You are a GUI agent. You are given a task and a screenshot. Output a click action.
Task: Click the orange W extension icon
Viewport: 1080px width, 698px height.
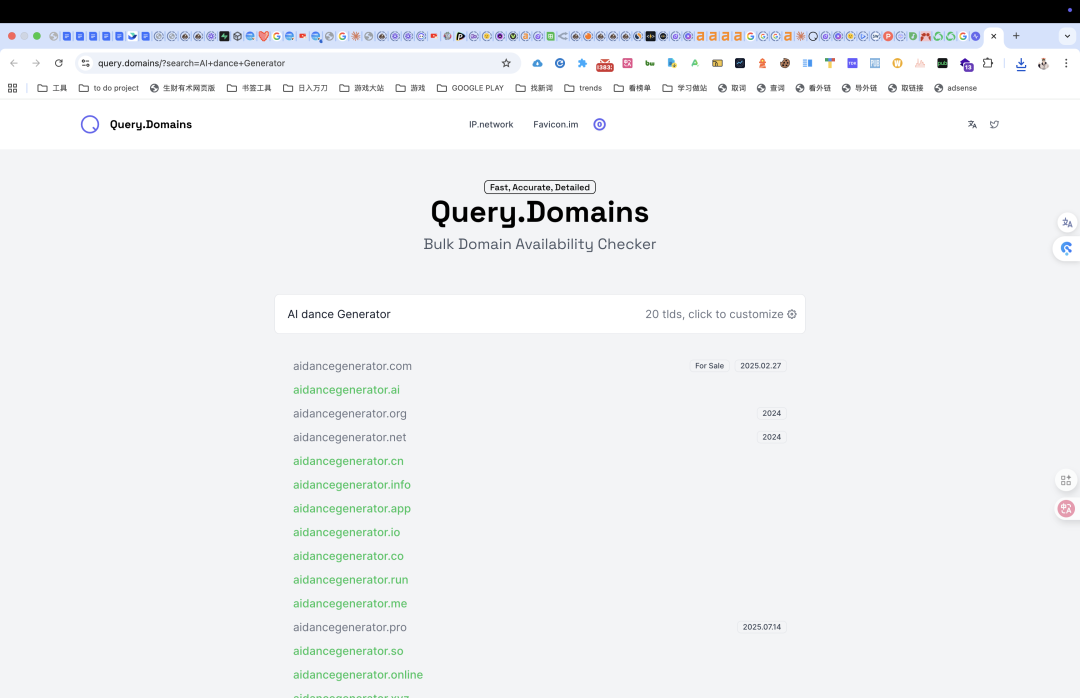point(897,63)
